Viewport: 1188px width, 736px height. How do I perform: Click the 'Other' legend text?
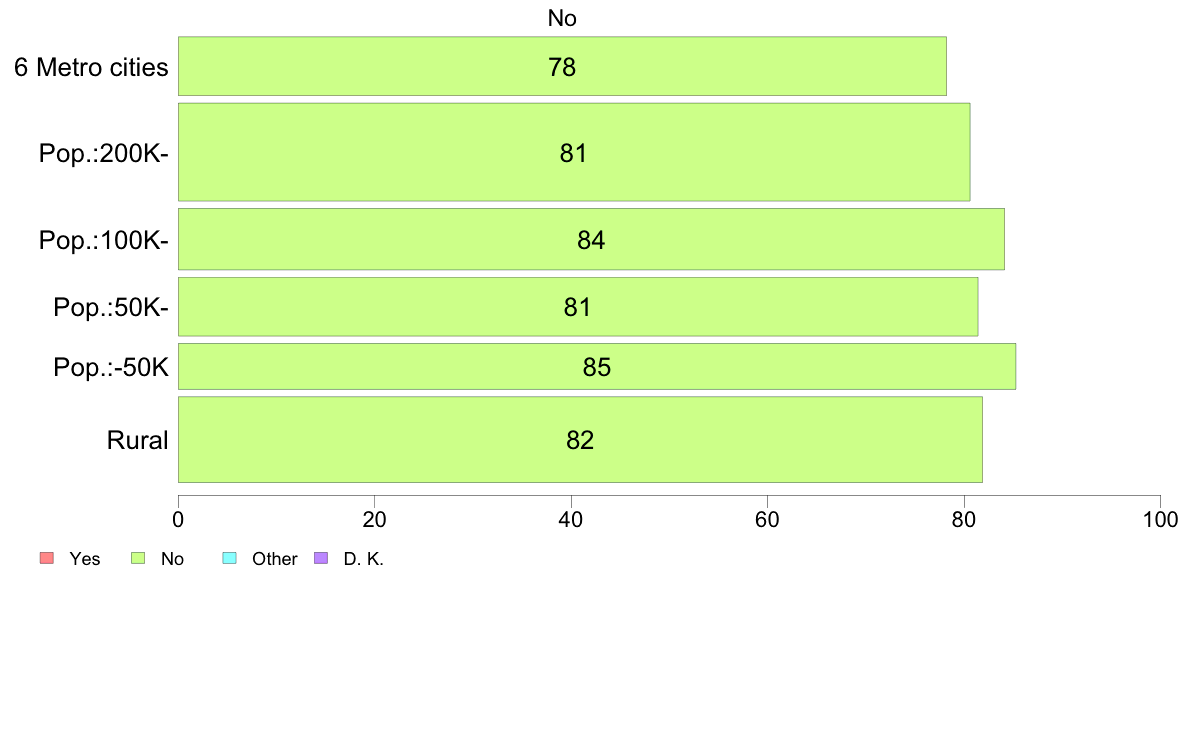[x=274, y=559]
